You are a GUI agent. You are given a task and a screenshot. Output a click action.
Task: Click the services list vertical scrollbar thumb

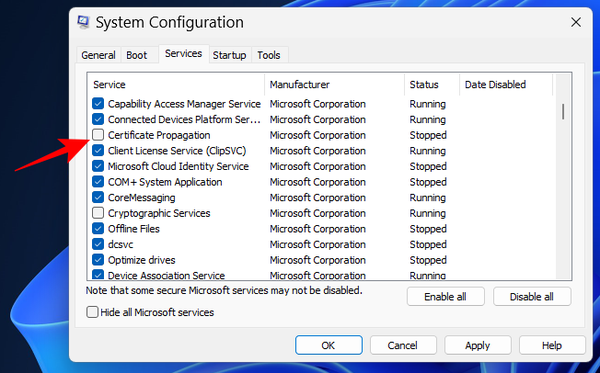[563, 112]
